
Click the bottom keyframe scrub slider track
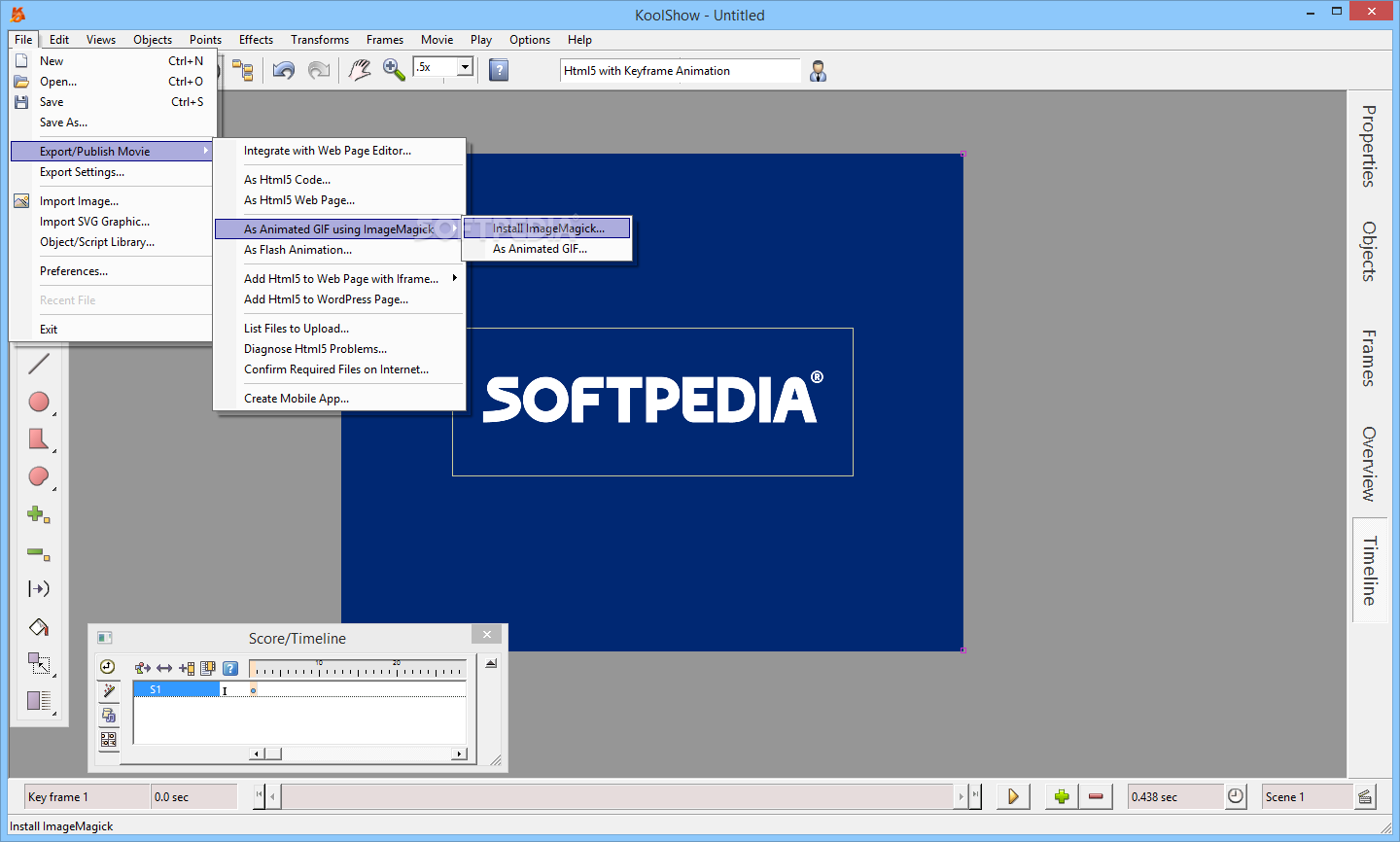point(617,796)
